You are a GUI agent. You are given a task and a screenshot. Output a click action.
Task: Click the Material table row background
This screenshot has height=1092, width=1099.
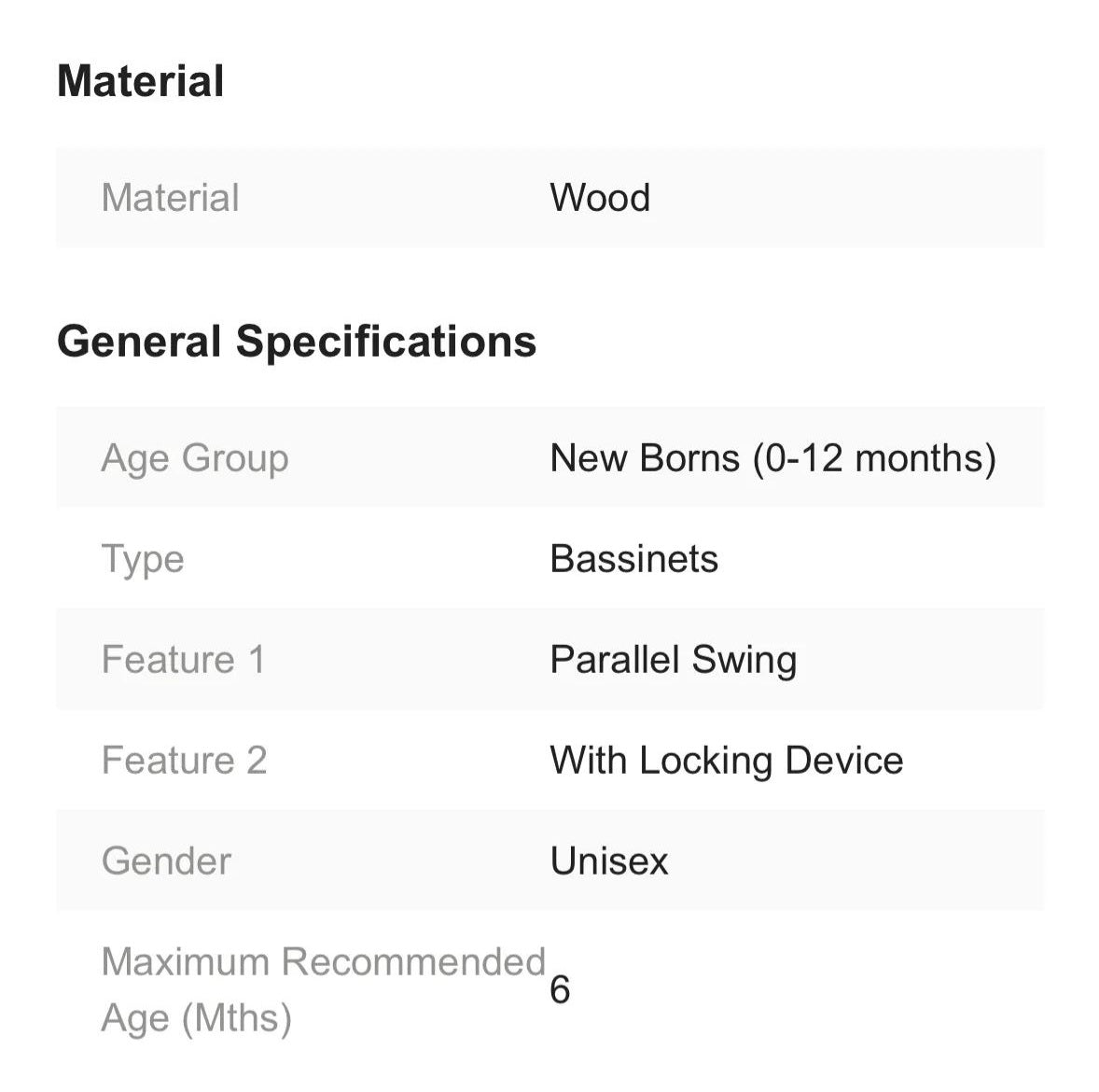(x=550, y=198)
